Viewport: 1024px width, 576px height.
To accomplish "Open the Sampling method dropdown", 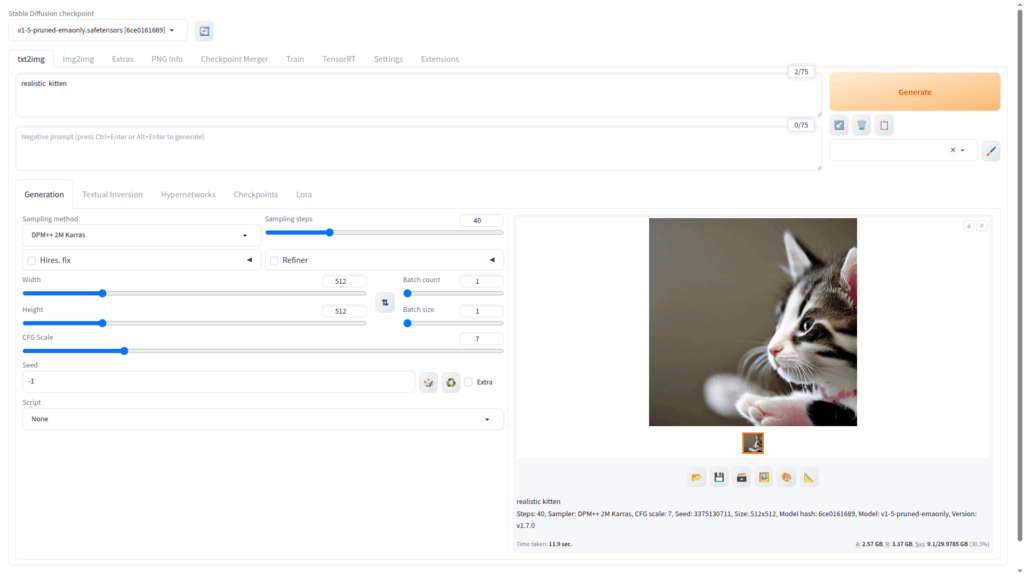I will coord(141,235).
